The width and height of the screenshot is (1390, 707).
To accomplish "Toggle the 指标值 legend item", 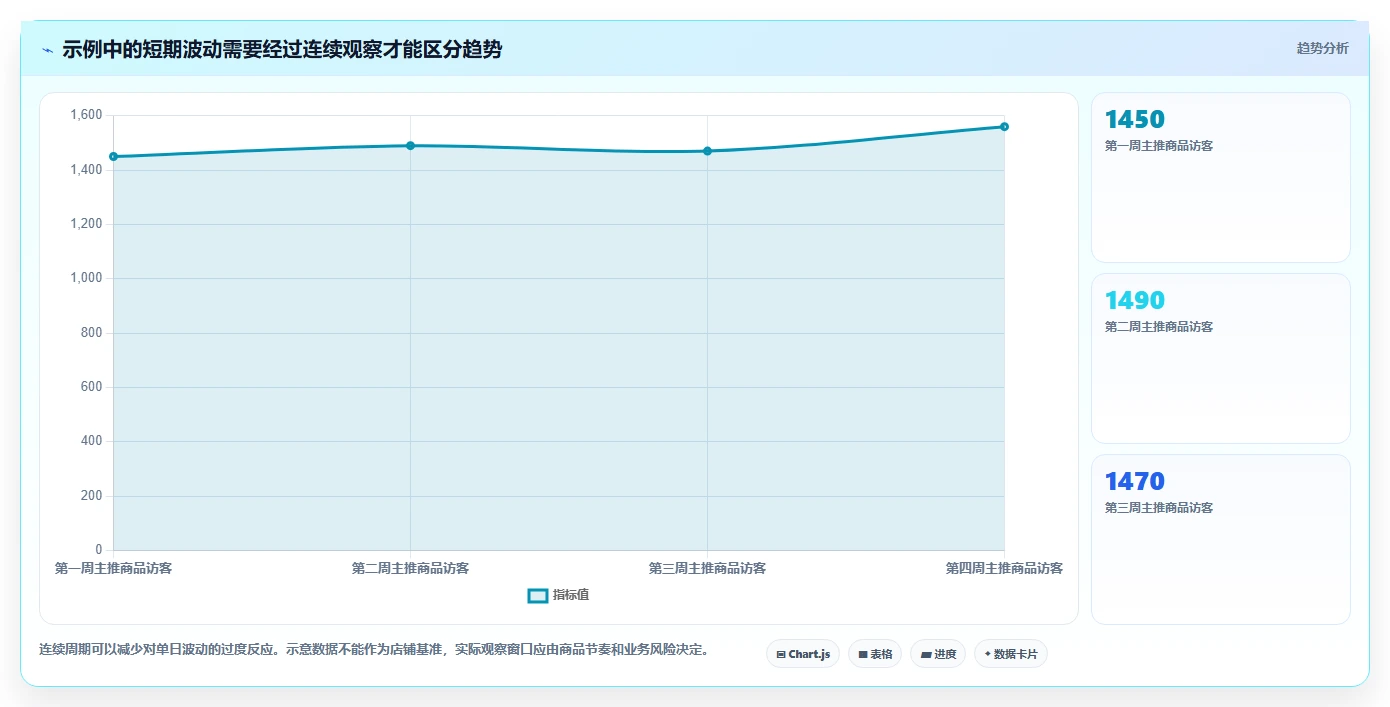I will tap(558, 595).
